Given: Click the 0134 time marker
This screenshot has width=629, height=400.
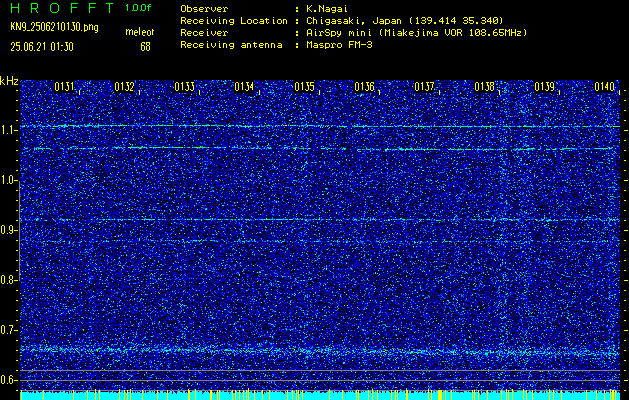Looking at the screenshot, I should [244, 87].
